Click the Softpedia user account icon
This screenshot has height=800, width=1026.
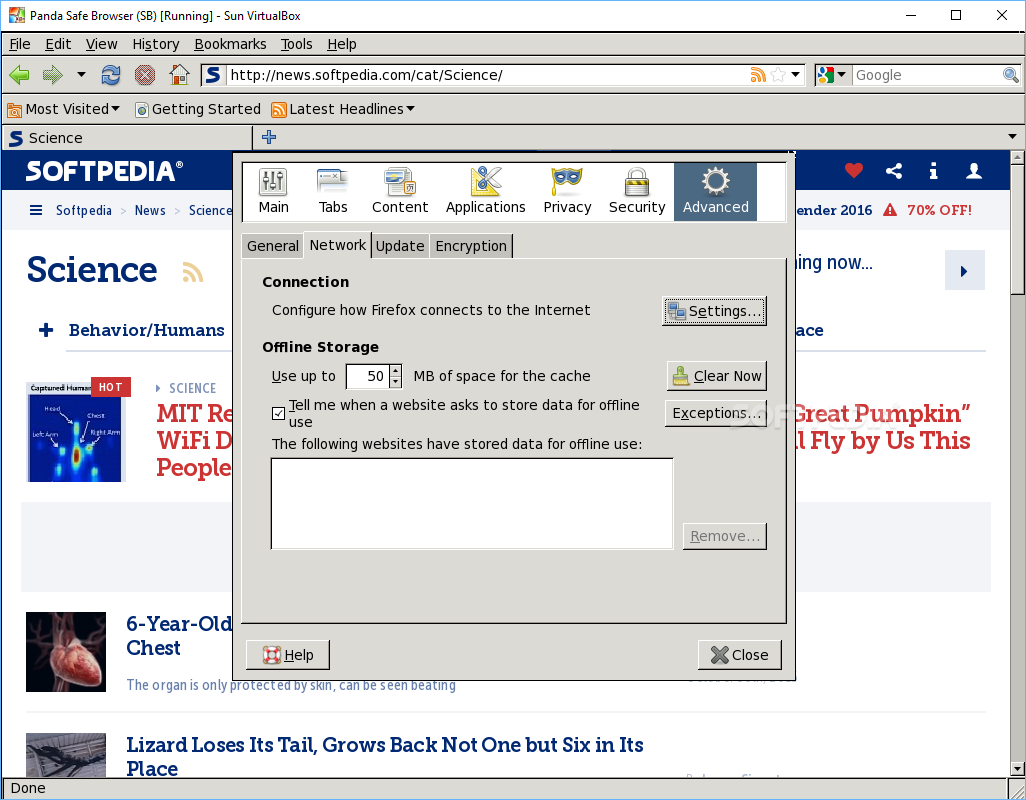[x=974, y=171]
